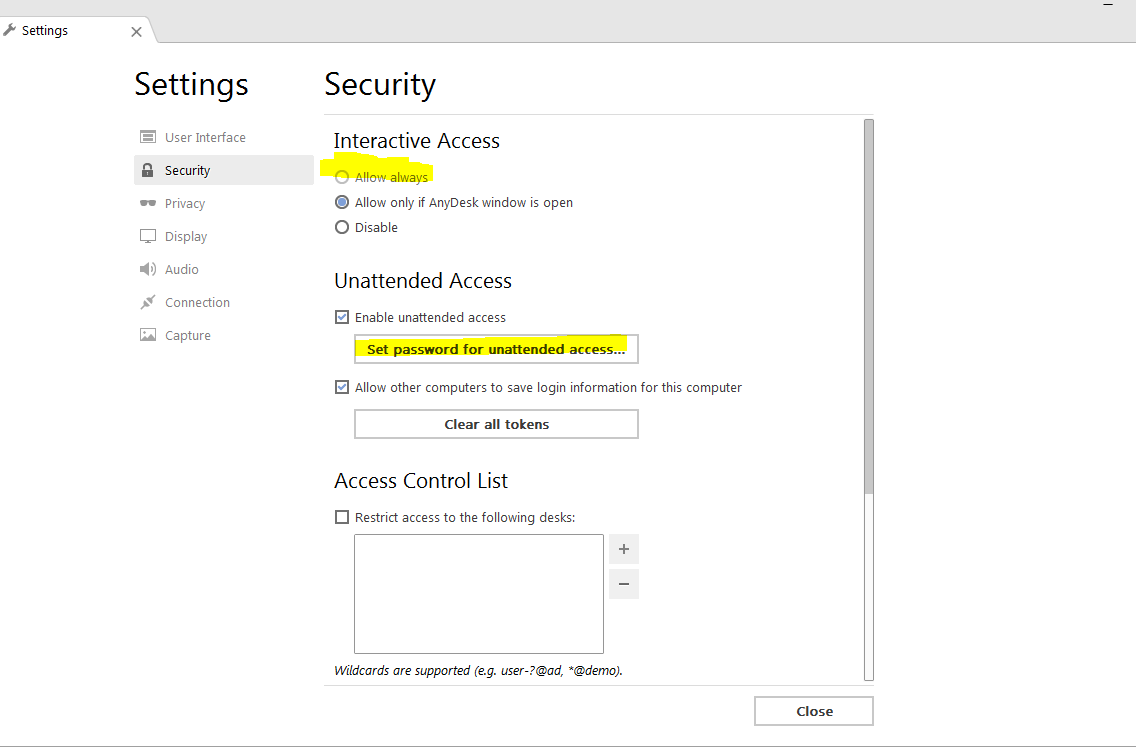Click the User Interface sidebar icon
The width and height of the screenshot is (1136, 755).
pos(148,137)
